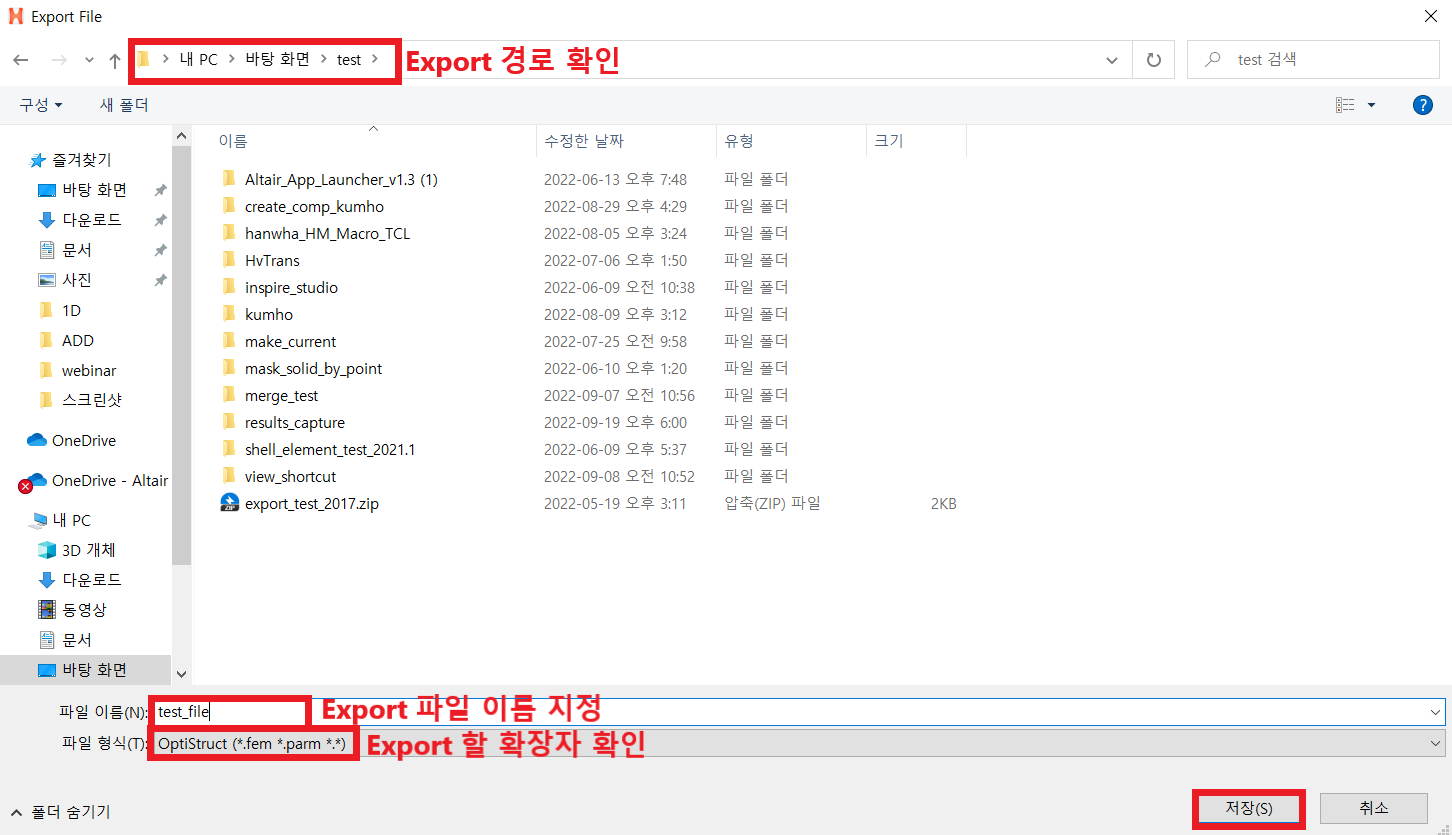Viewport: 1452px width, 835px height.
Task: Open the recent locations dropdown arrow
Action: (90, 60)
